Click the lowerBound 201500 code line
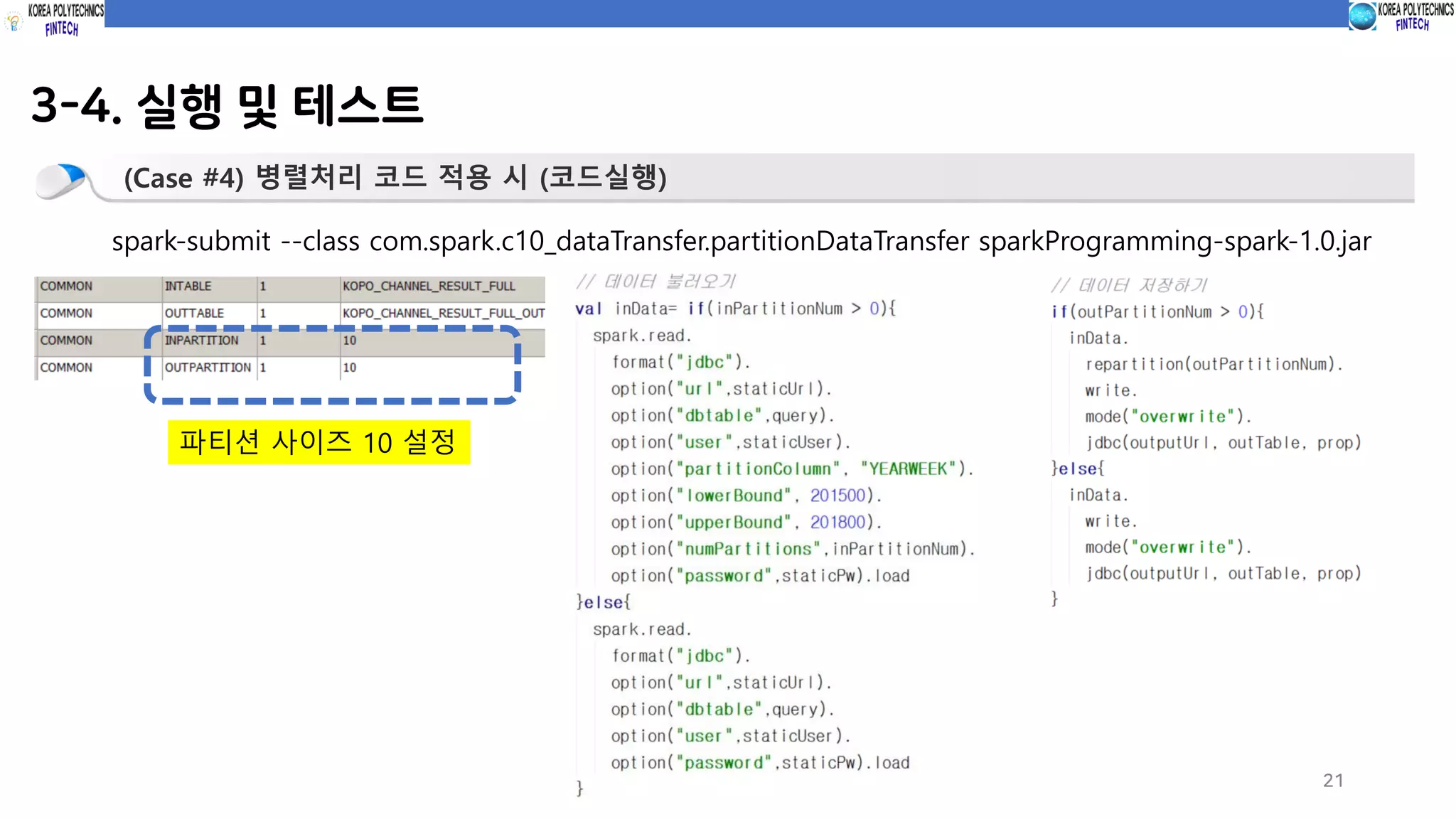This screenshot has width=1456, height=819. (x=745, y=496)
